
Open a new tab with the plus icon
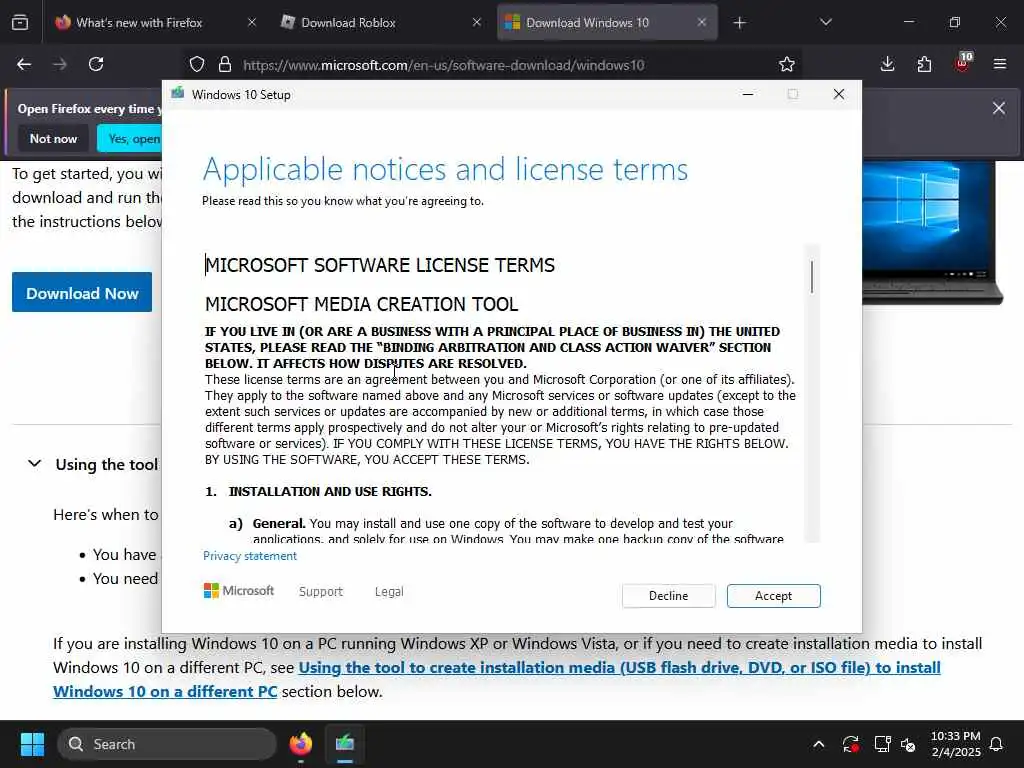739,23
